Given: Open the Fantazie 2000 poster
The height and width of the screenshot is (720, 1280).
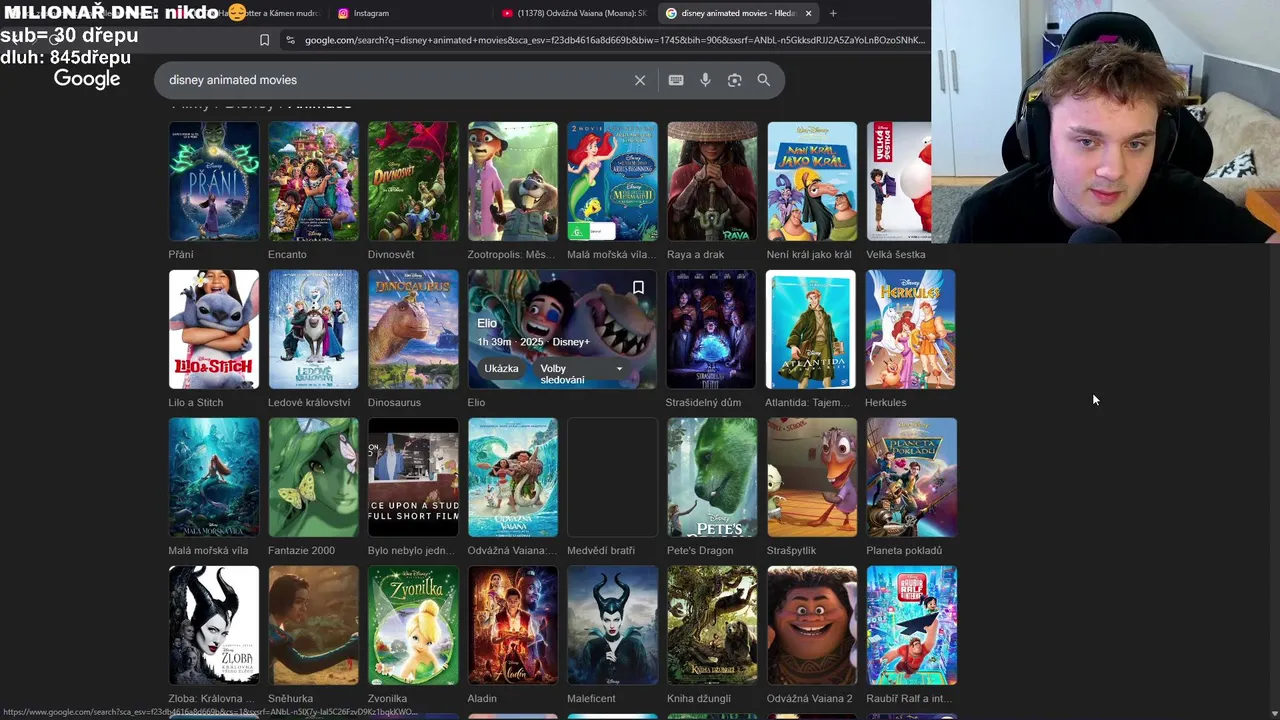Looking at the screenshot, I should (x=313, y=477).
